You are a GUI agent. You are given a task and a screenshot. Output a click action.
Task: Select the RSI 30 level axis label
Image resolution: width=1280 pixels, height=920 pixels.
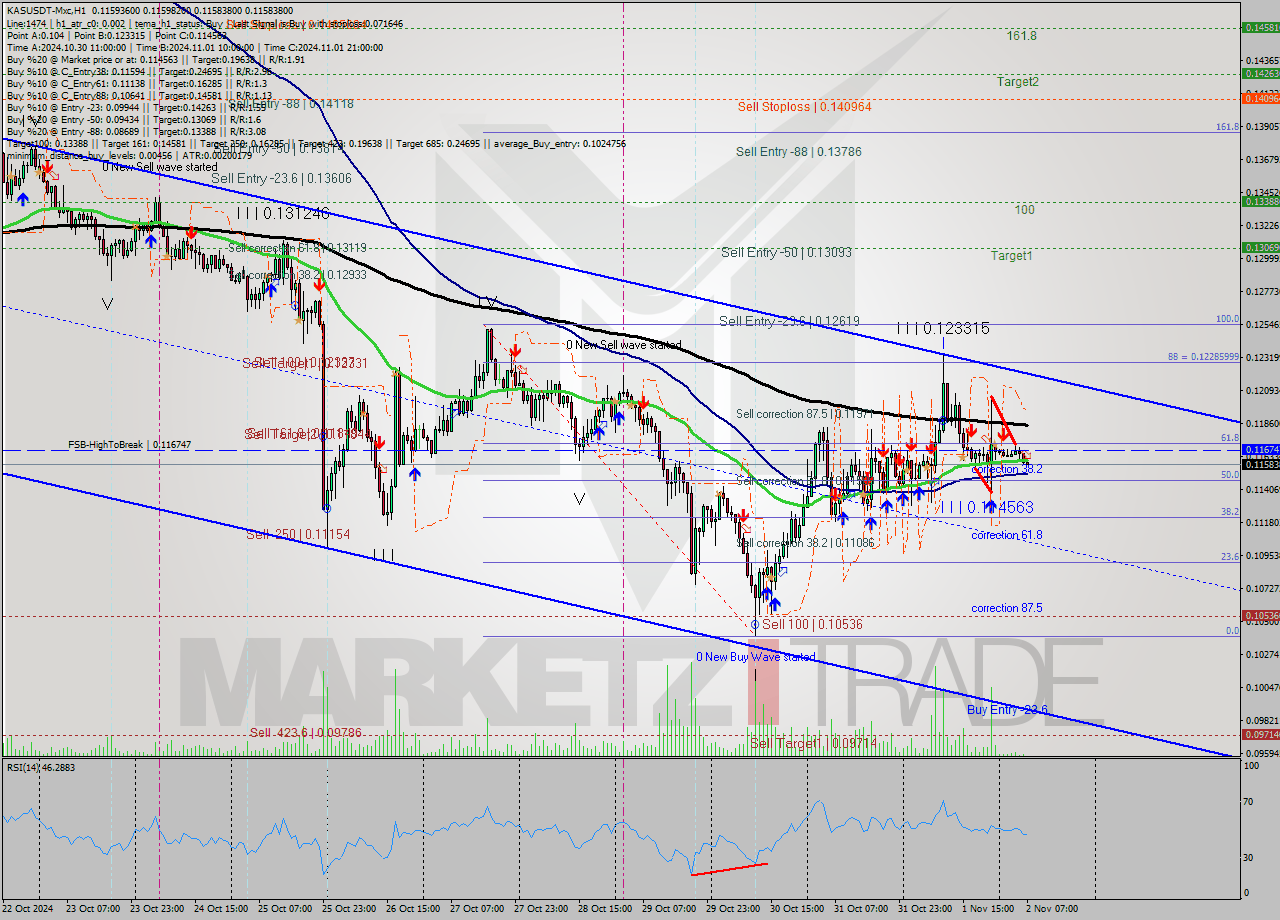1248,857
